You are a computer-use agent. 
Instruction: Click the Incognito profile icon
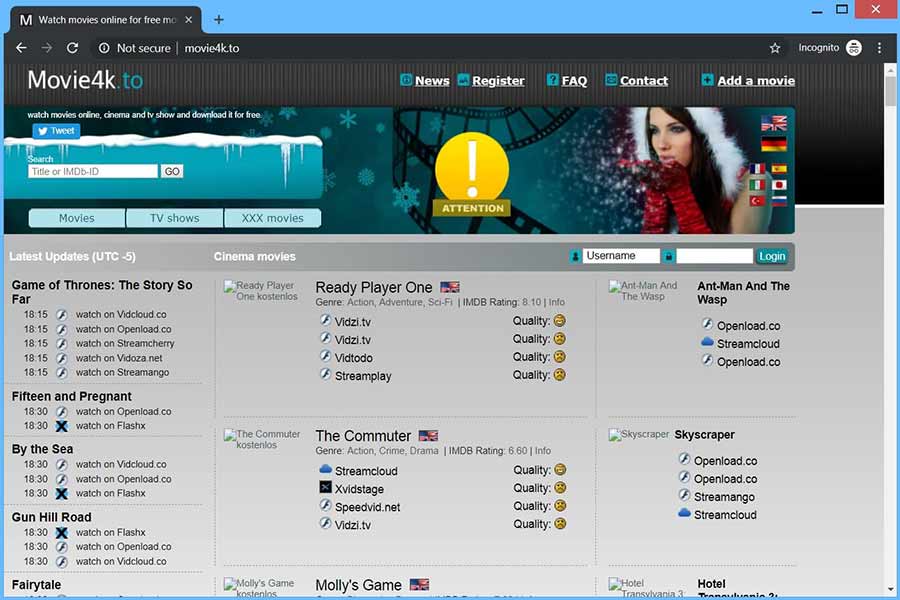[x=854, y=48]
